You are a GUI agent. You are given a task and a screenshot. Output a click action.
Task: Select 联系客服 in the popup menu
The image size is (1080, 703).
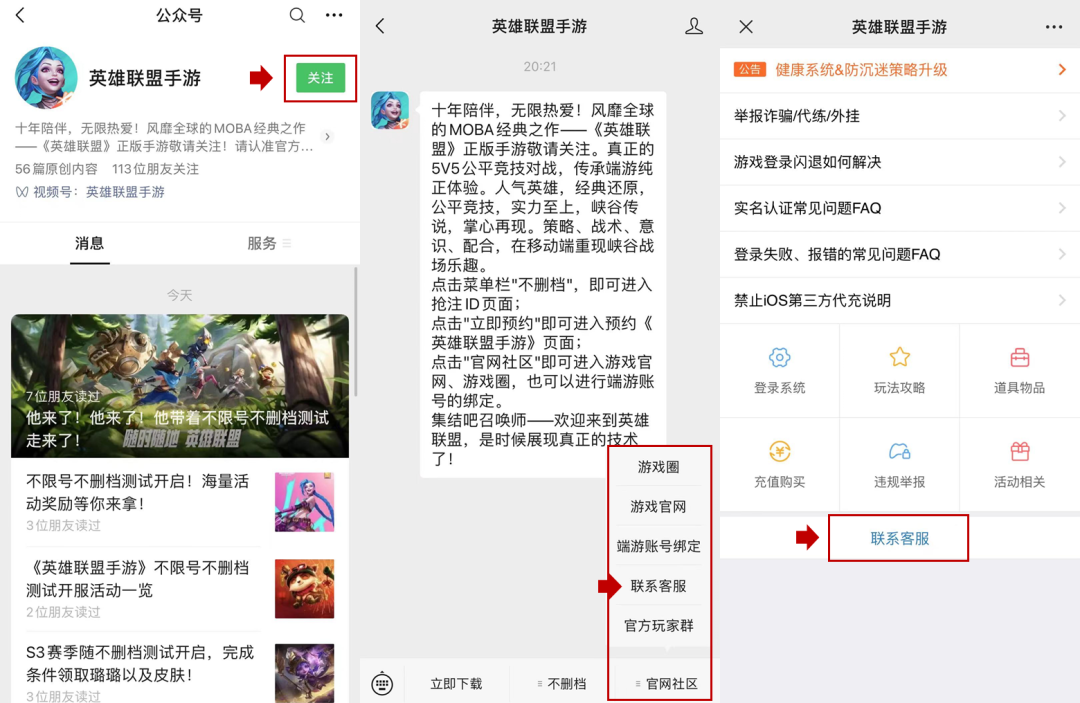point(658,586)
